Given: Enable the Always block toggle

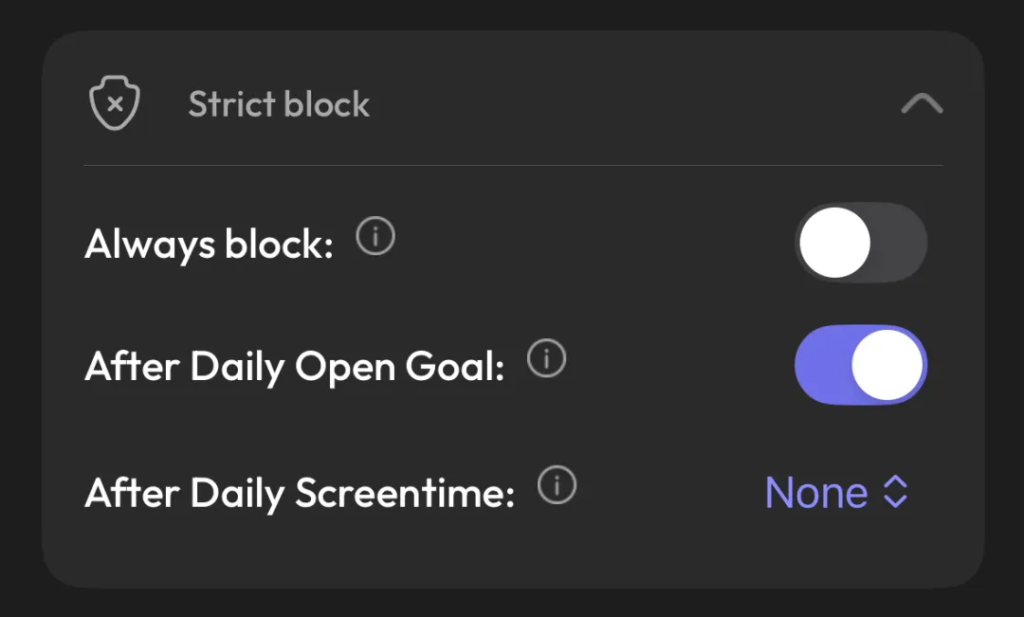Looking at the screenshot, I should 861,243.
